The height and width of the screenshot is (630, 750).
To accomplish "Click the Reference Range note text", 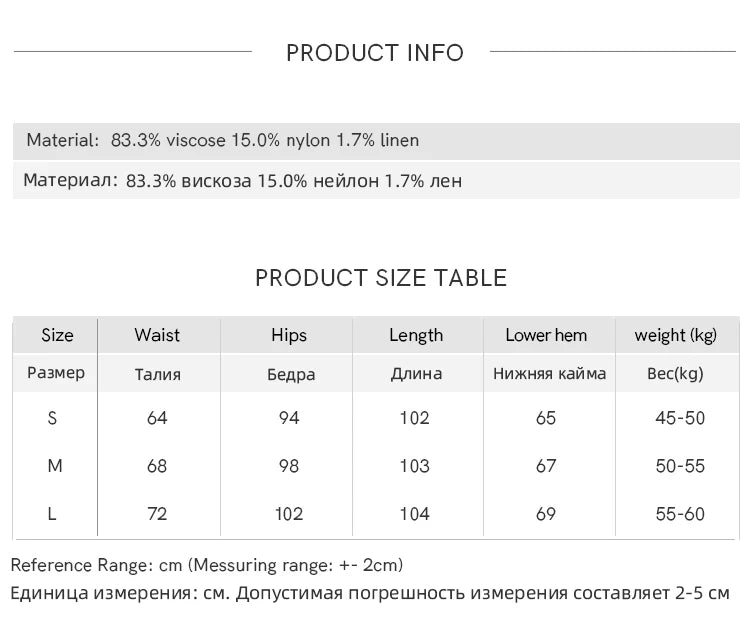I will point(207,565).
